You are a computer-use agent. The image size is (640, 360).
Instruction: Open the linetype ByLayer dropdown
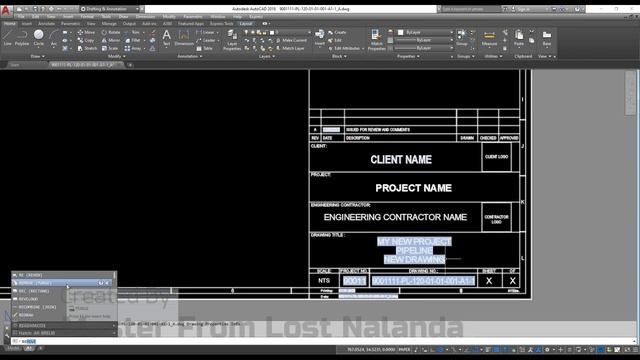424,48
